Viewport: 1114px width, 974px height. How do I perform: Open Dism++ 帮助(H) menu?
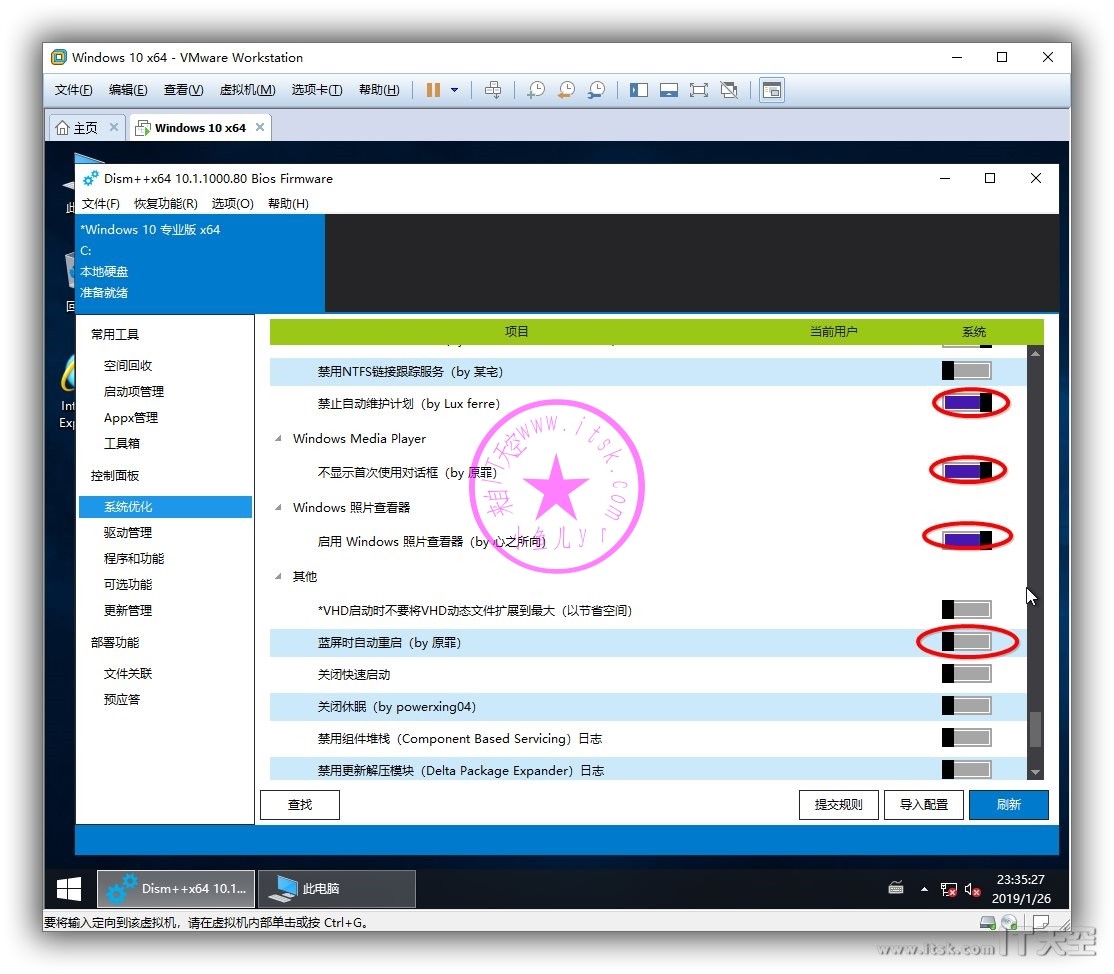[x=288, y=204]
